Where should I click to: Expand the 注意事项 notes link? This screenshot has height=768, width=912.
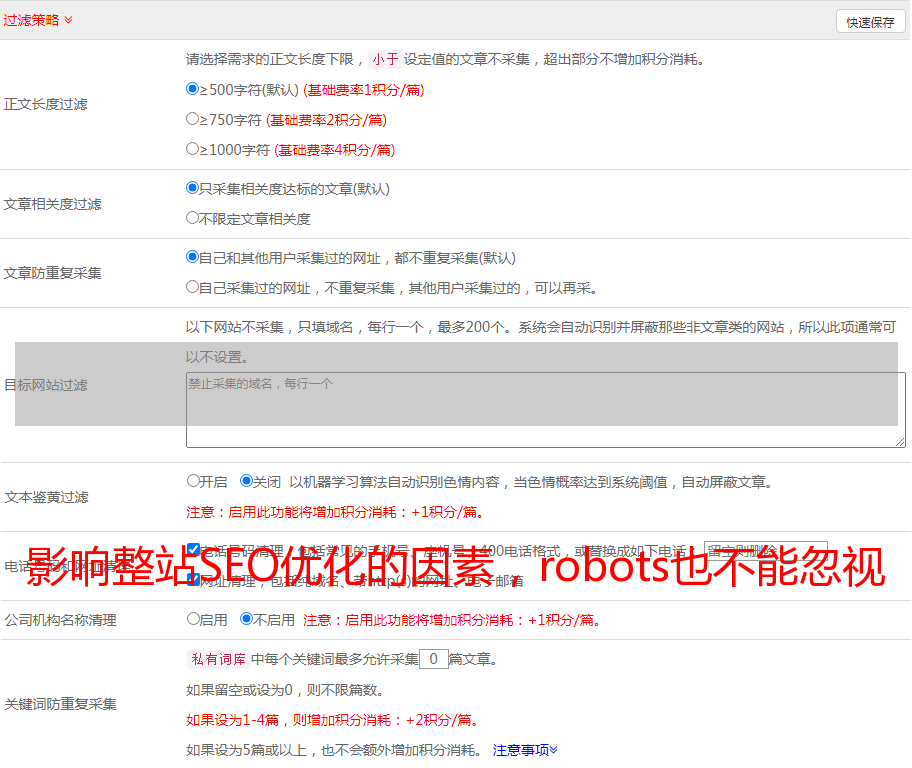(x=524, y=750)
